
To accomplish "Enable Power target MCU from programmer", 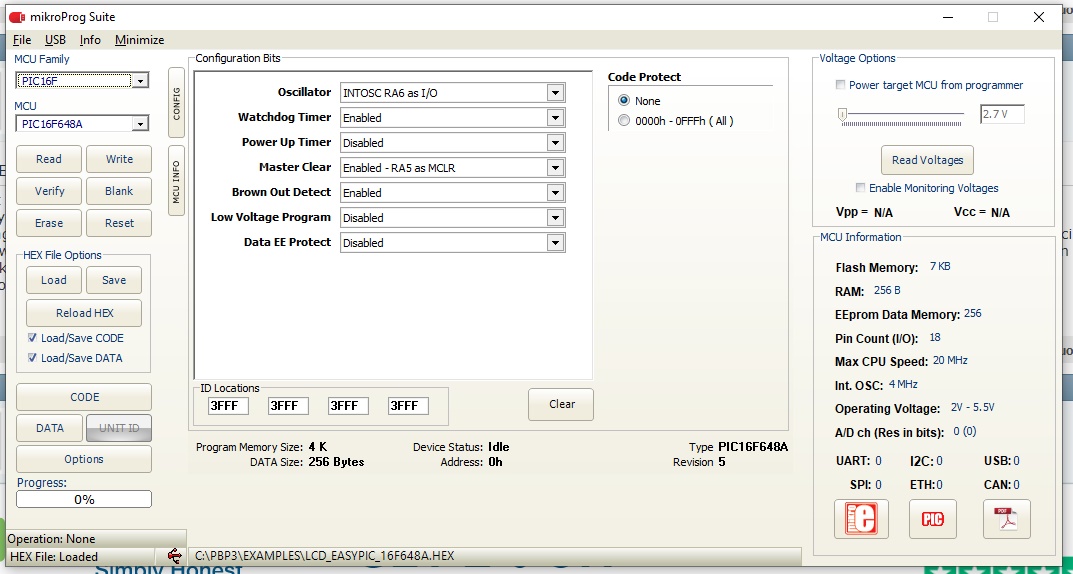I will click(x=841, y=85).
